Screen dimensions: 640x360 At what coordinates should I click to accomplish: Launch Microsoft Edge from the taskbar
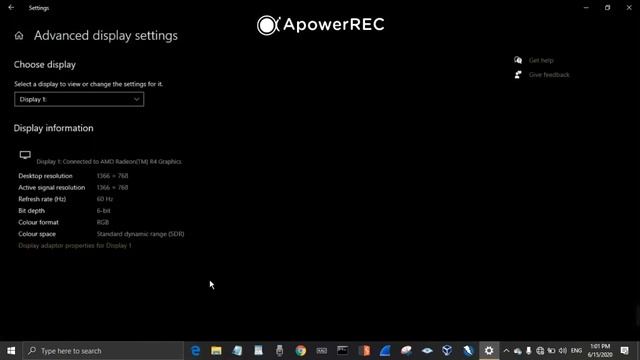[196, 351]
